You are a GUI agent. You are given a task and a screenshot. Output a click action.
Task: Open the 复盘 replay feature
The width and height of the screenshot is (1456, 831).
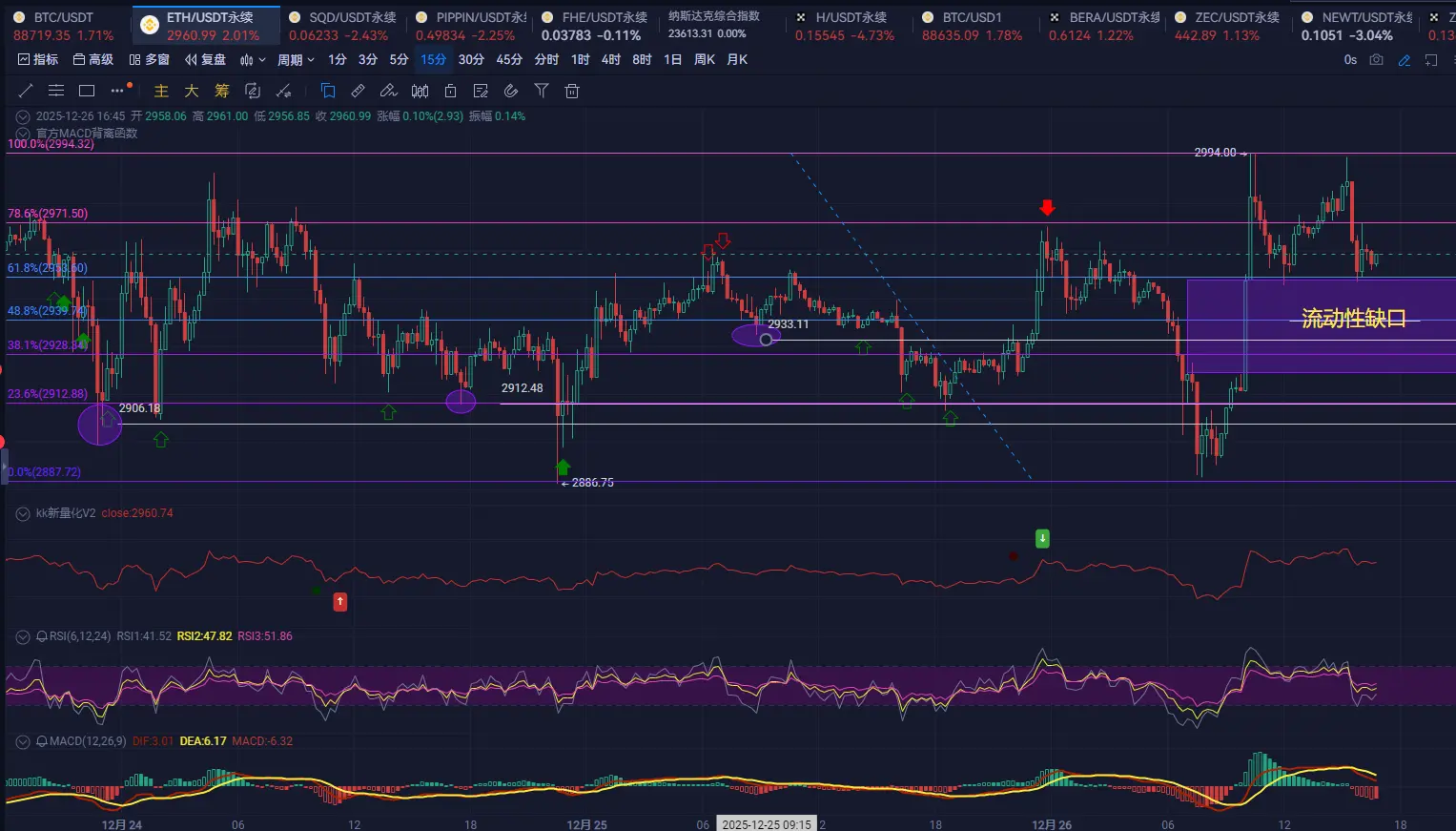tap(205, 59)
